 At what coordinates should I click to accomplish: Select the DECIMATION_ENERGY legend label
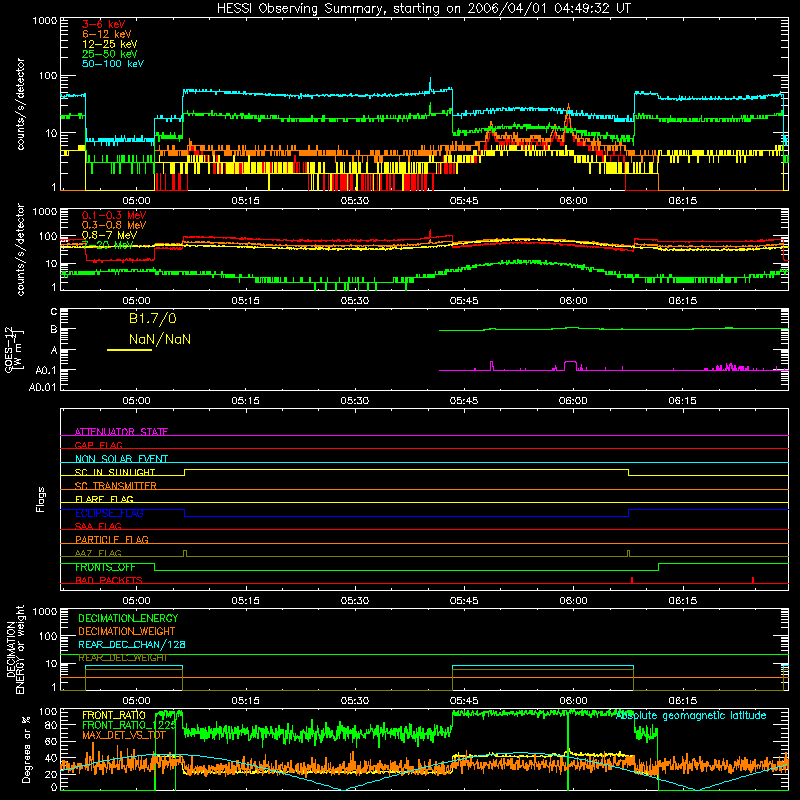(128, 618)
